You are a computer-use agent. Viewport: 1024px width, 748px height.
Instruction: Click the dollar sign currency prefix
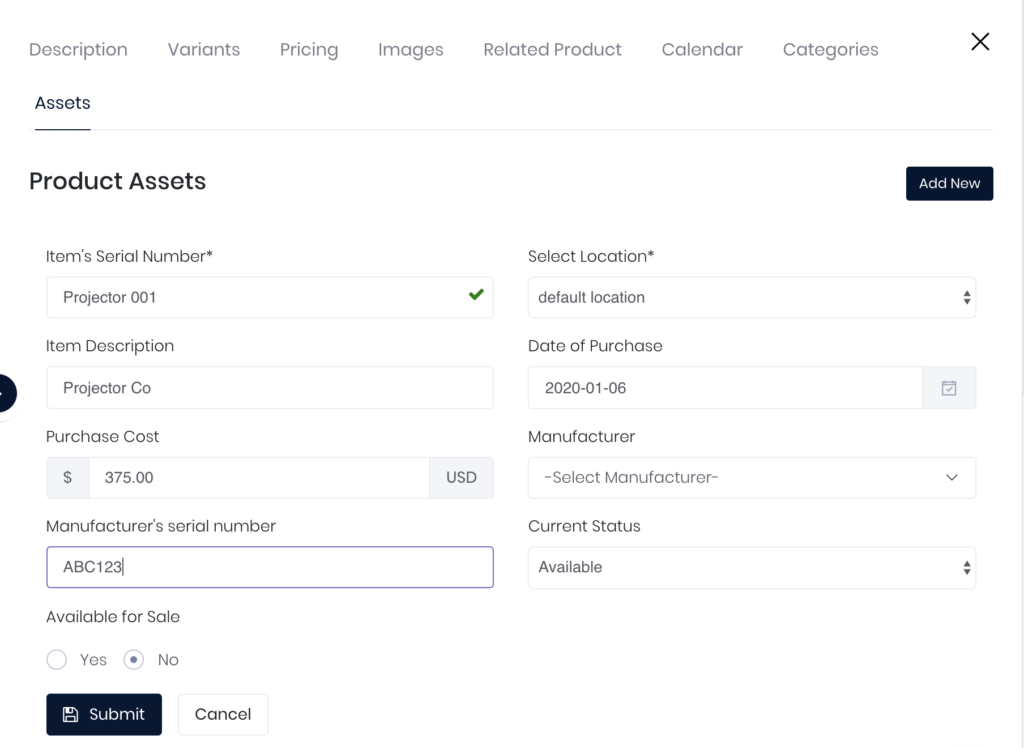(67, 478)
